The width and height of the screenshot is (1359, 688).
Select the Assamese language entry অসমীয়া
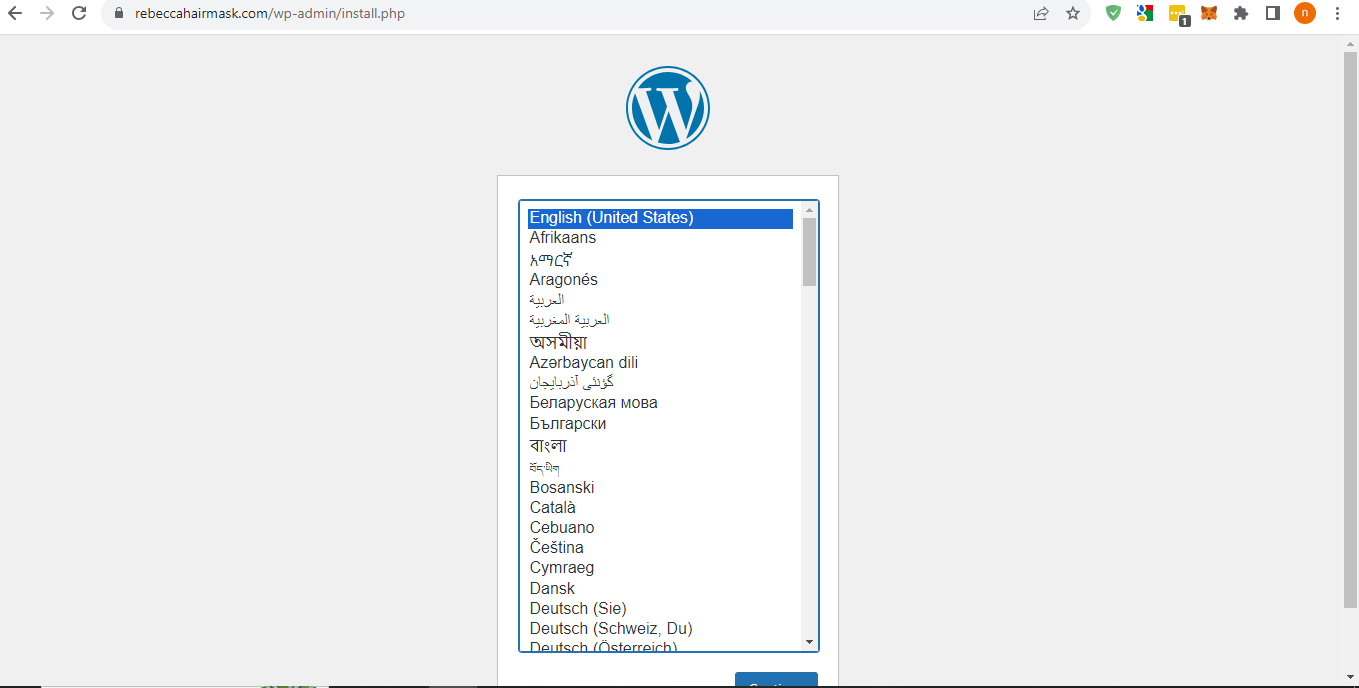pos(660,342)
